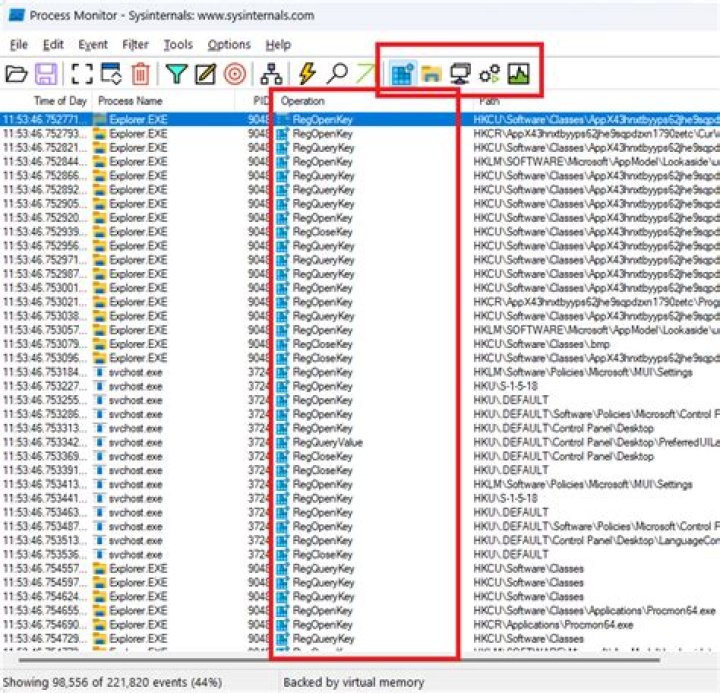
Task: Click the PID column header
Action: [253, 101]
